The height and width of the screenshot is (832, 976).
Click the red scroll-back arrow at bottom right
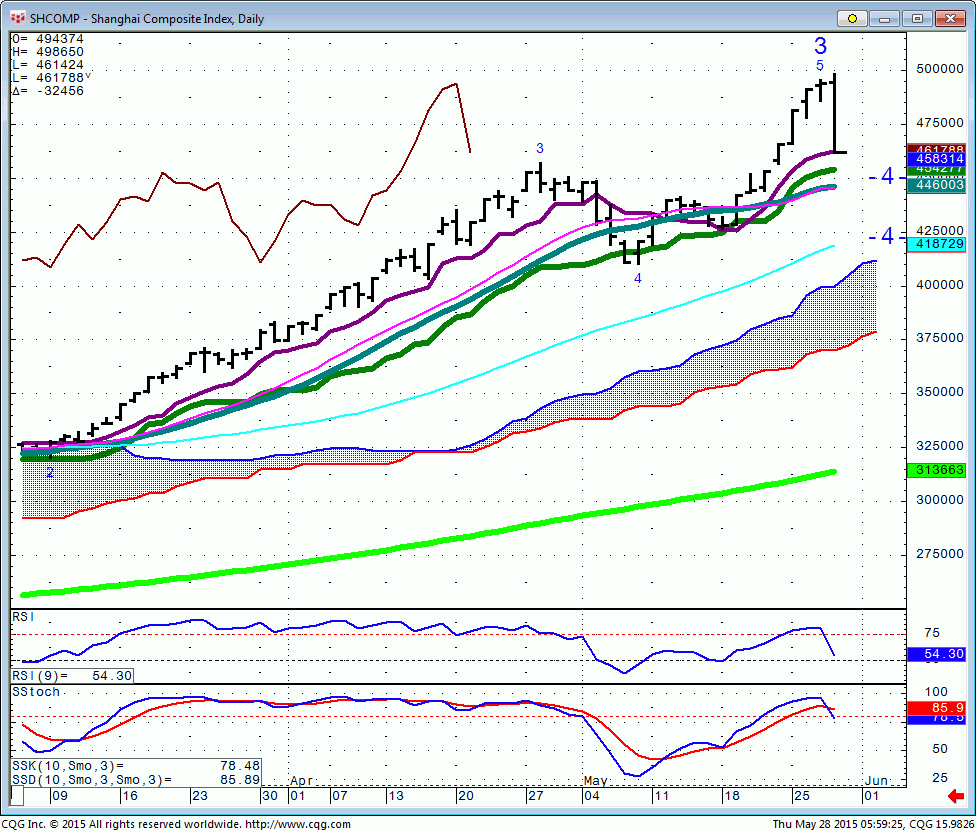955,795
